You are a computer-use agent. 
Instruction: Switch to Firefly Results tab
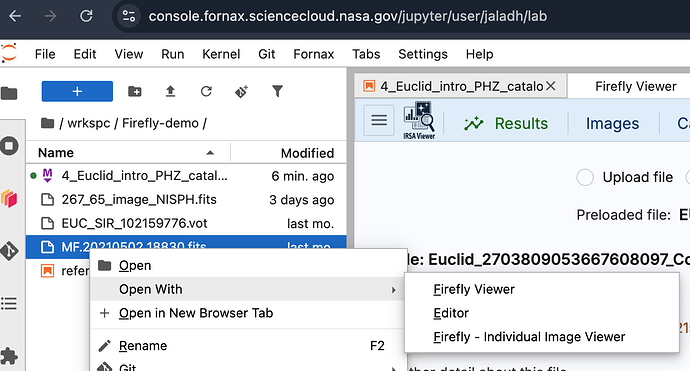click(506, 124)
